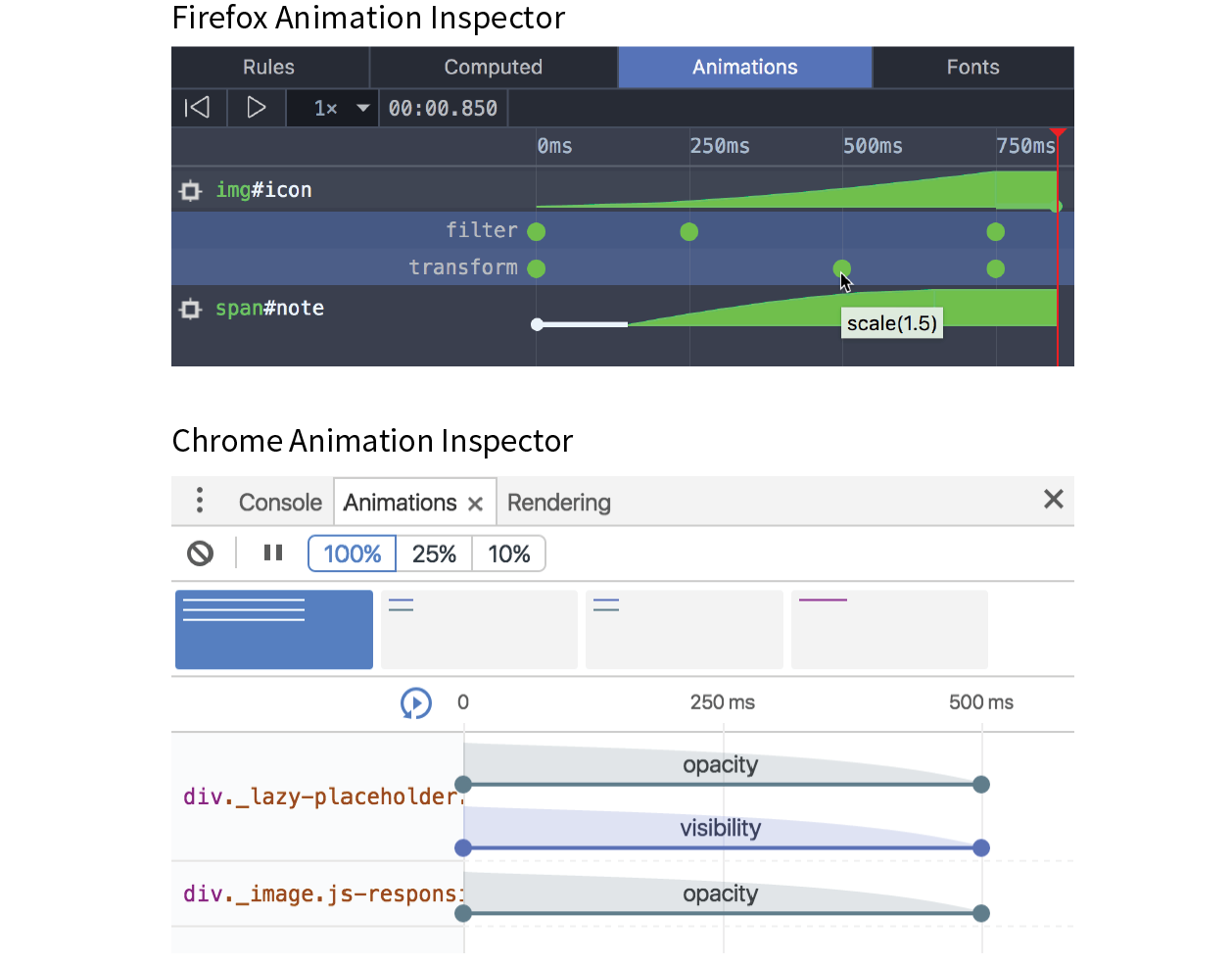
Task: Select the span#note element label
Action: coord(269,309)
